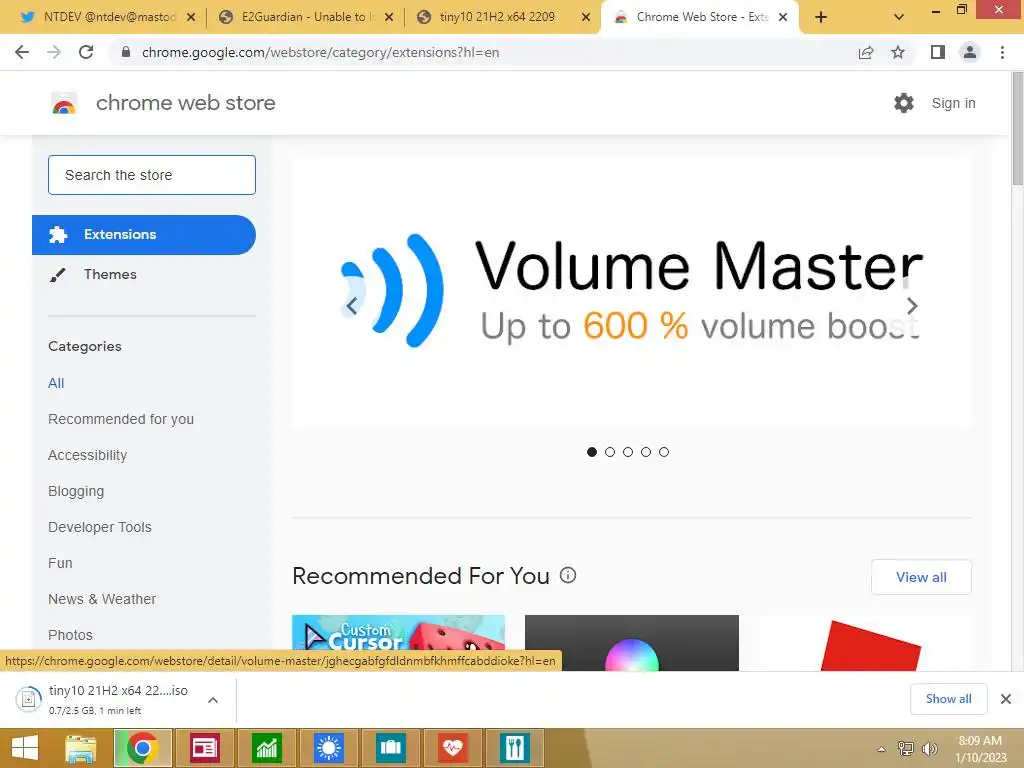Open Volume Master banner

pyautogui.click(x=632, y=292)
